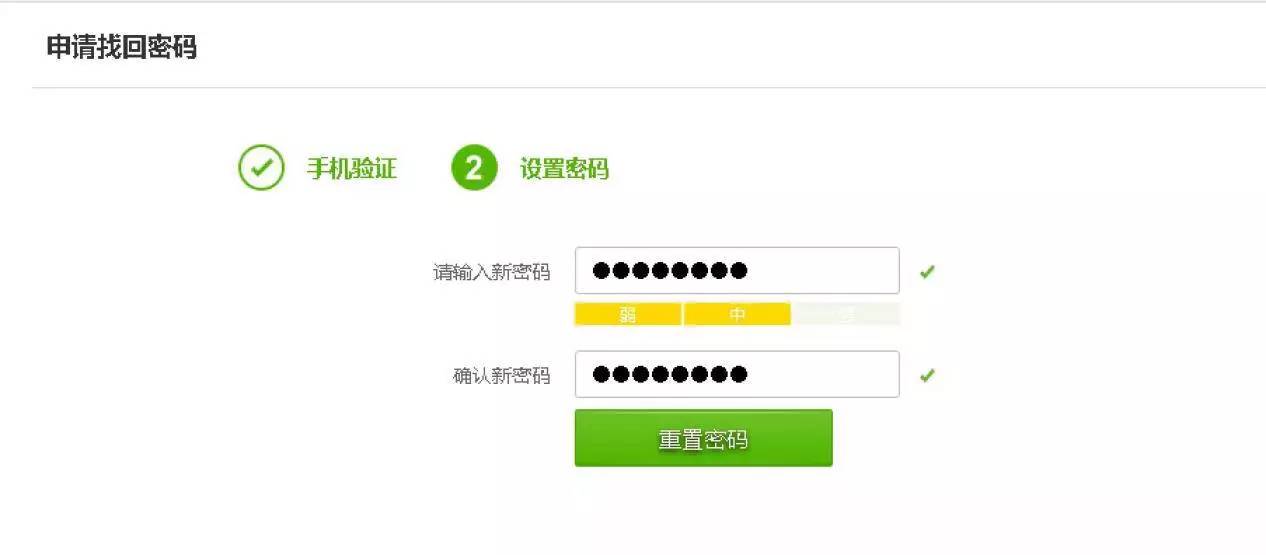Click the 申请找回密码 page heading
The width and height of the screenshot is (1266, 555).
click(x=121, y=47)
